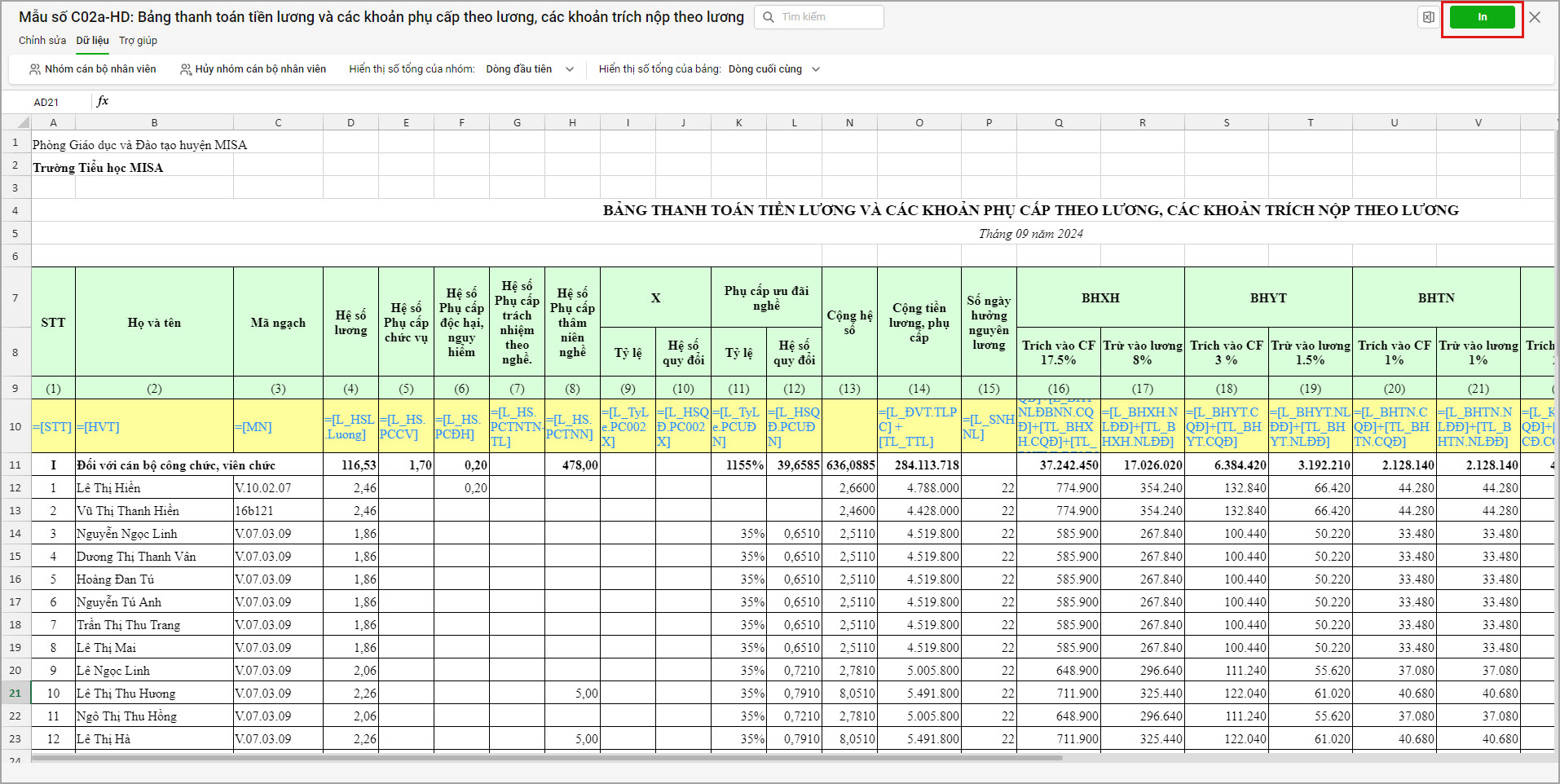Click the select-all corner triangle of the sheet
Image resolution: width=1560 pixels, height=784 pixels.
coord(24,123)
